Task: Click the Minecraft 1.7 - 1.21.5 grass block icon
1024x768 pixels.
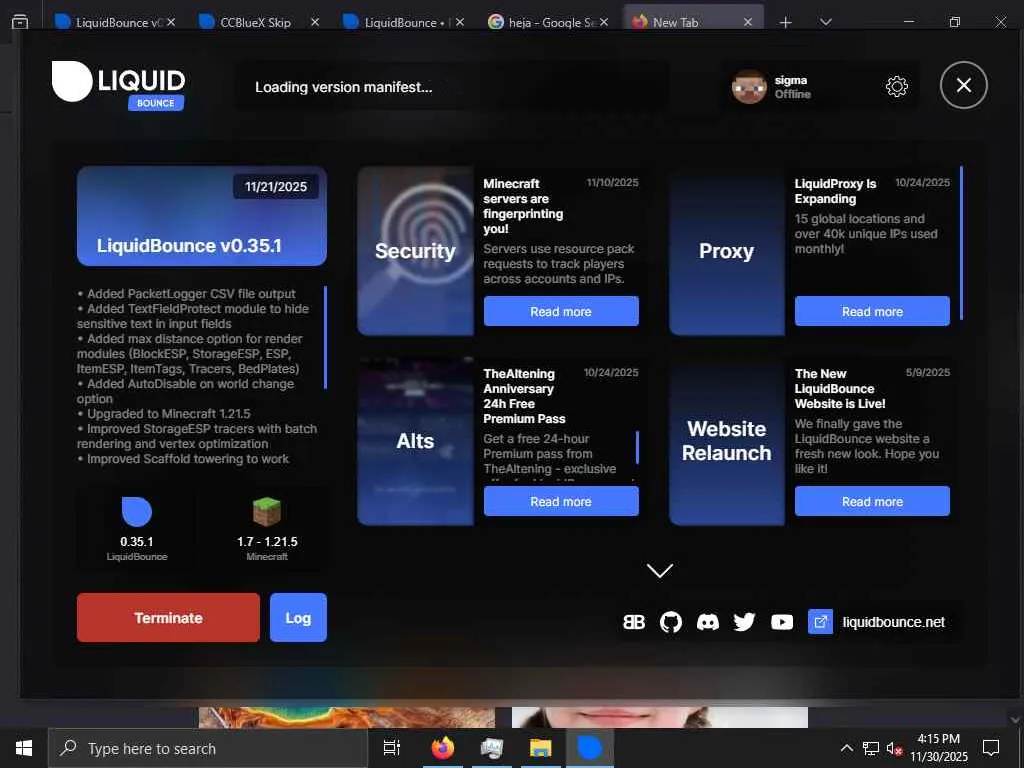Action: [266, 511]
